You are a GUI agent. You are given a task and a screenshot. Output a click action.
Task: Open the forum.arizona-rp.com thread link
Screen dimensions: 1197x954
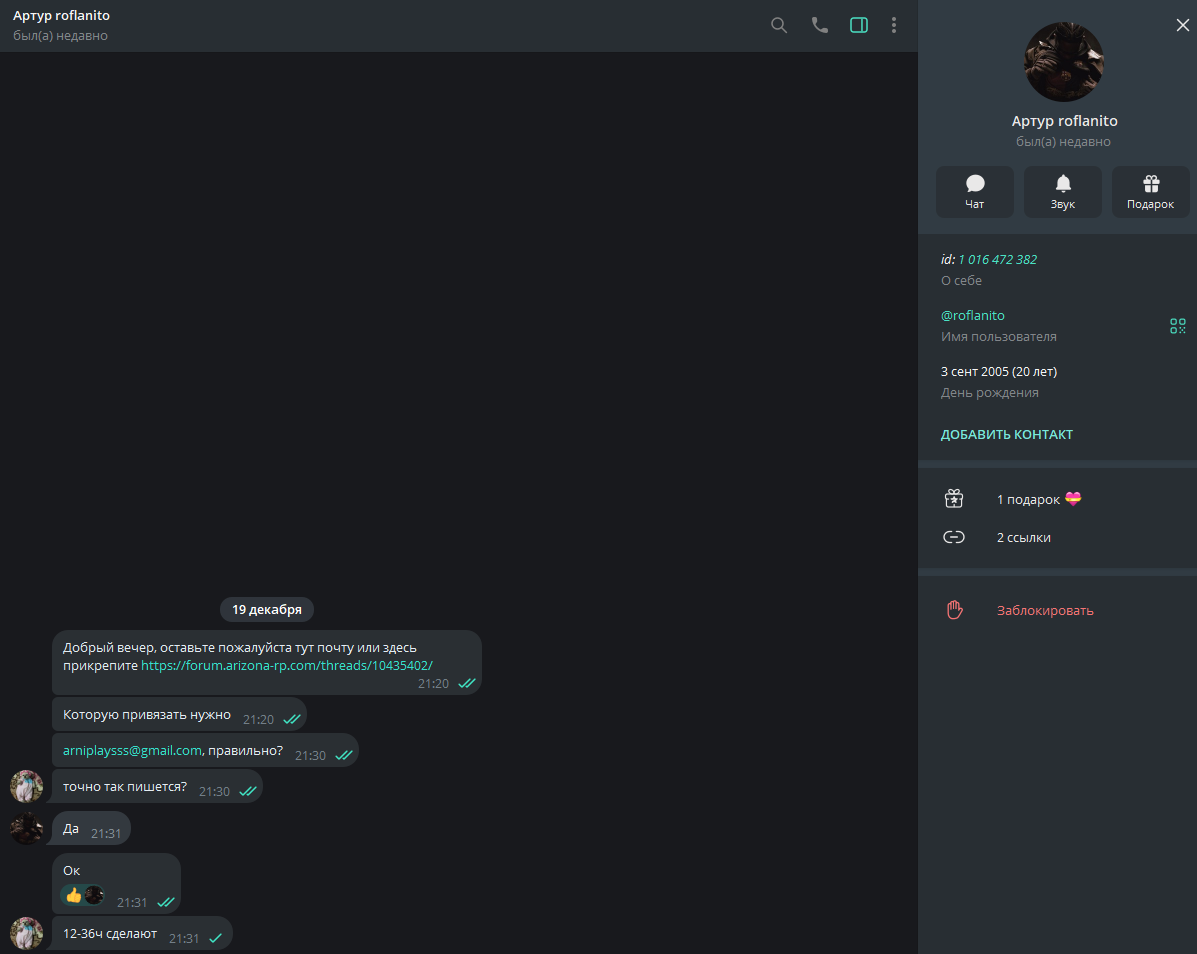286,666
